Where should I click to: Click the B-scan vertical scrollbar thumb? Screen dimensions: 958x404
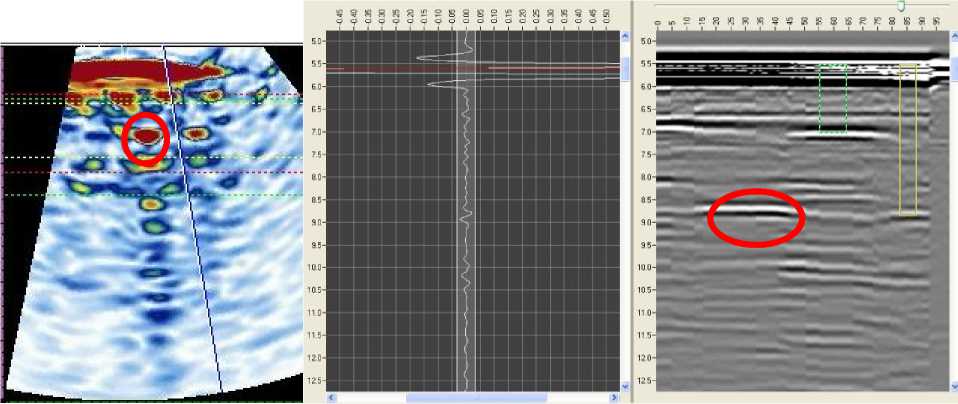coord(954,69)
